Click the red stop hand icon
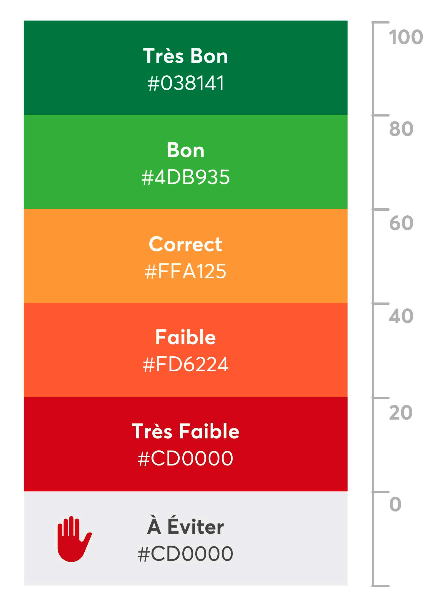430x597 pixels. (74, 539)
